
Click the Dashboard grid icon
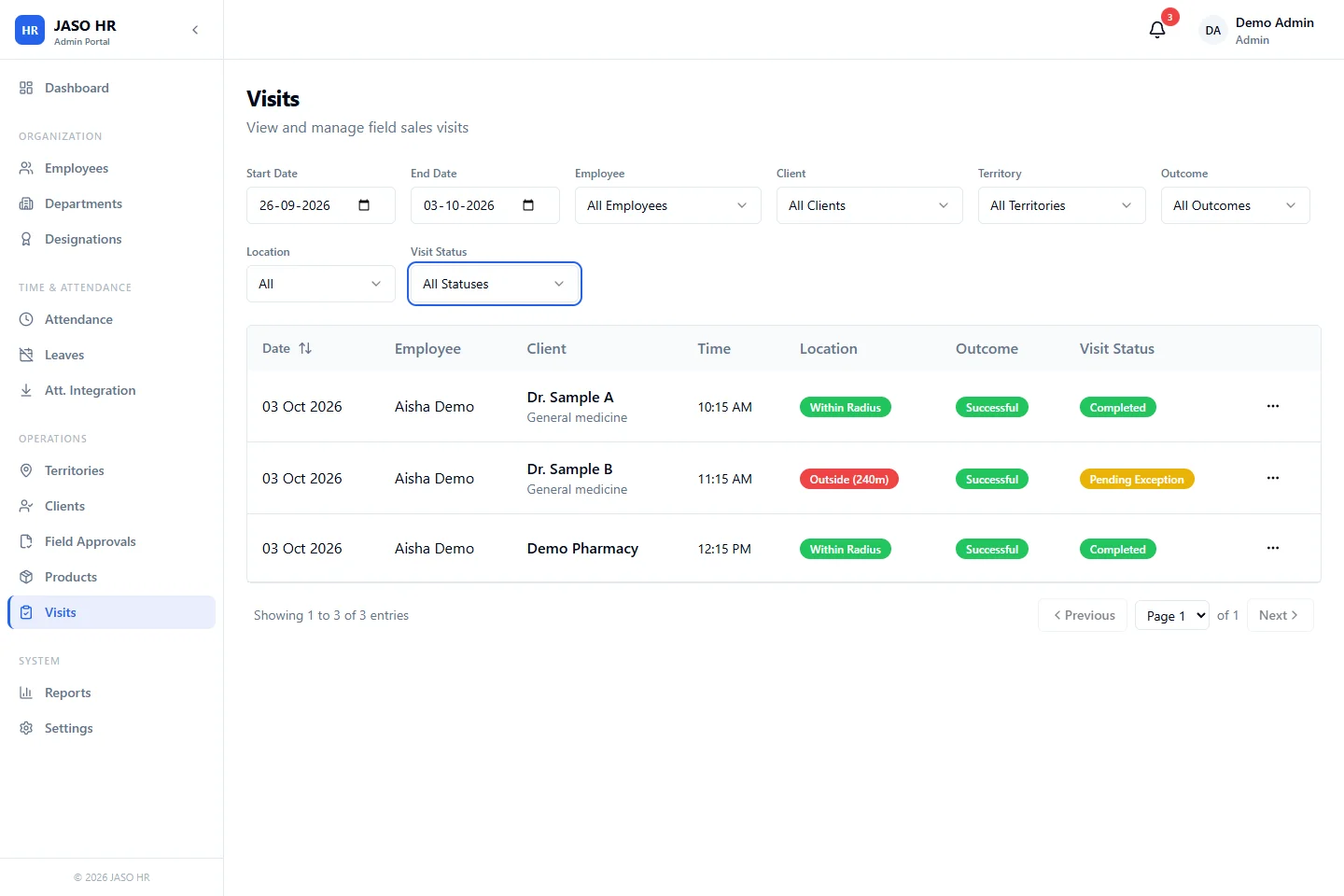click(26, 88)
